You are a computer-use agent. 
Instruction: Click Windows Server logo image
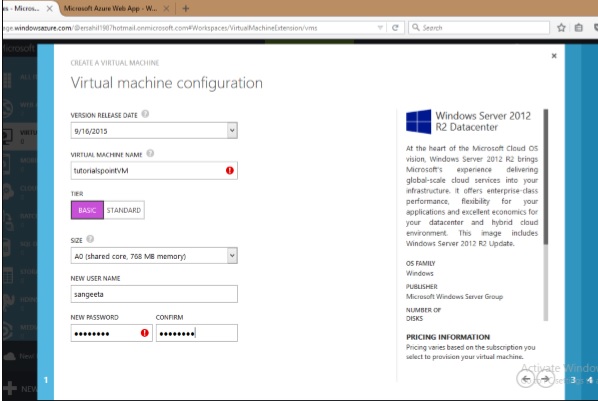click(x=418, y=122)
